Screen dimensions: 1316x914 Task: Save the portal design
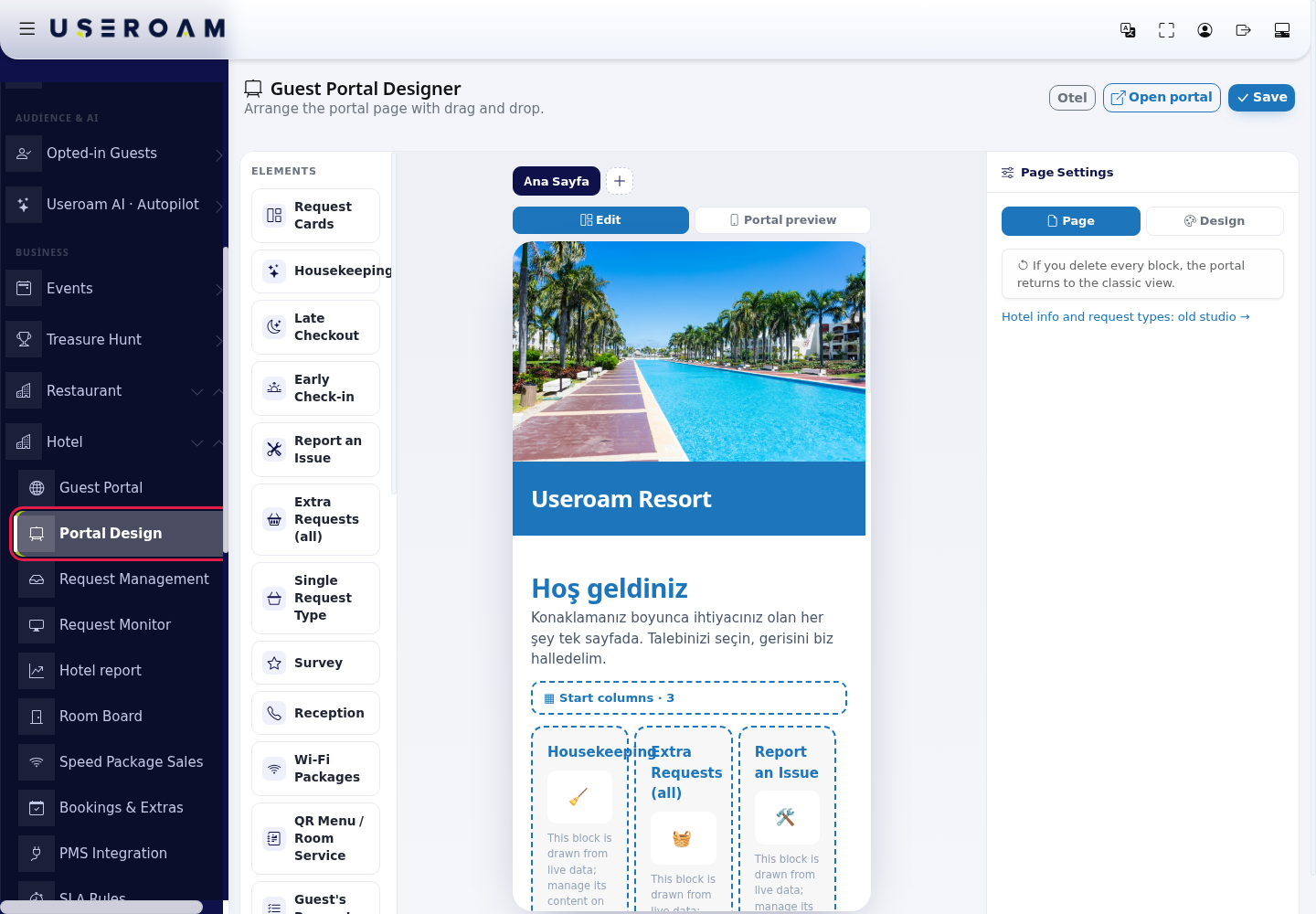(x=1261, y=98)
